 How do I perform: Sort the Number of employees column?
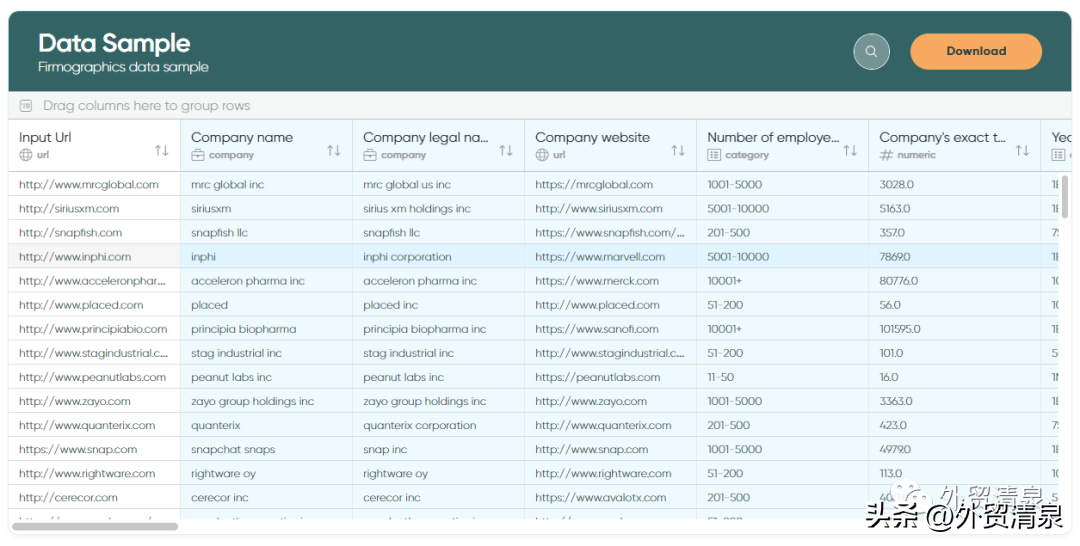851,150
